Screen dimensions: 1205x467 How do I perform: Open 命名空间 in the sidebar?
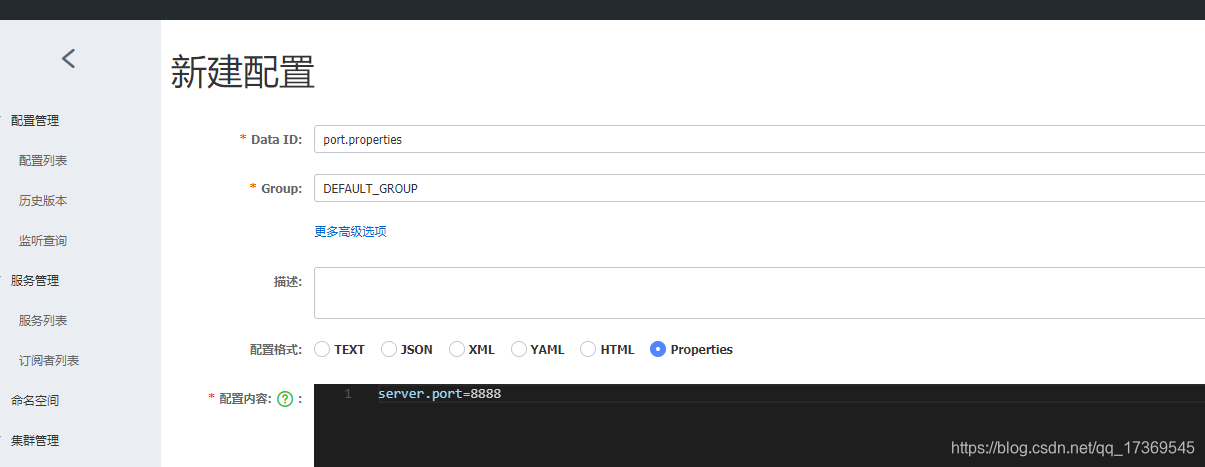(x=35, y=400)
